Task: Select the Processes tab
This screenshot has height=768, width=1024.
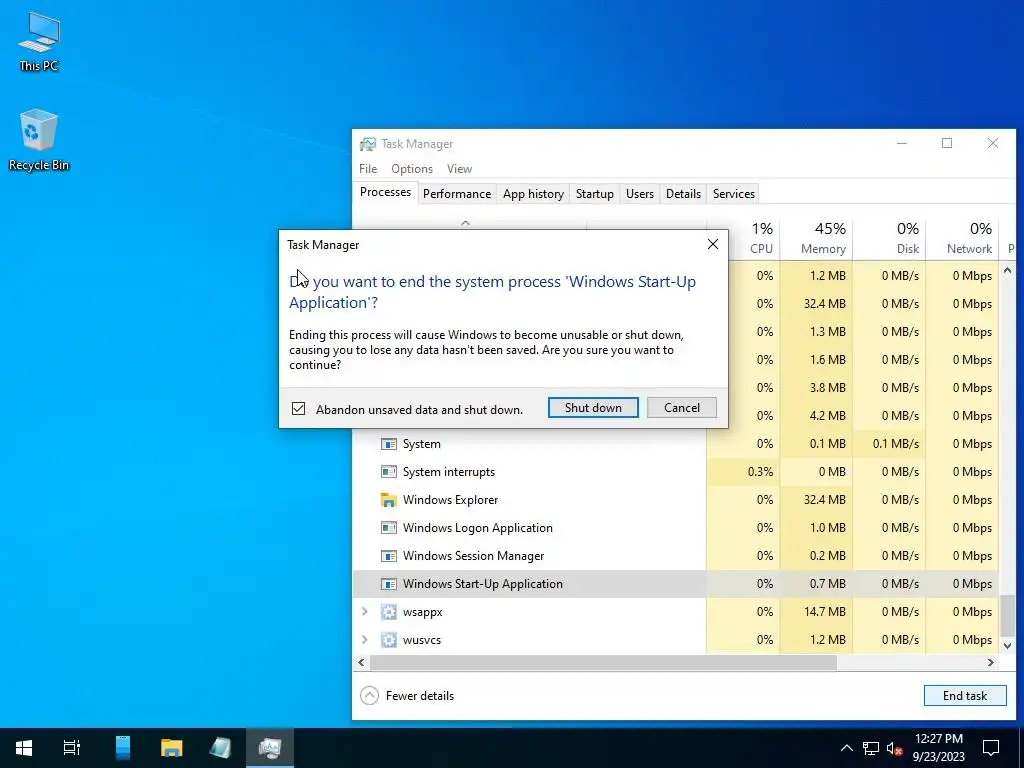Action: pyautogui.click(x=385, y=192)
